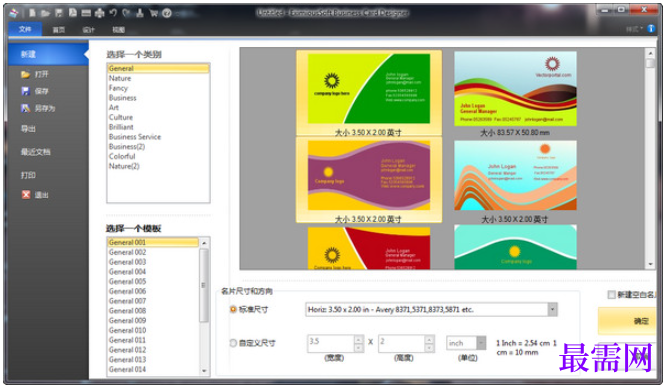Select the Culture category

pos(158,117)
